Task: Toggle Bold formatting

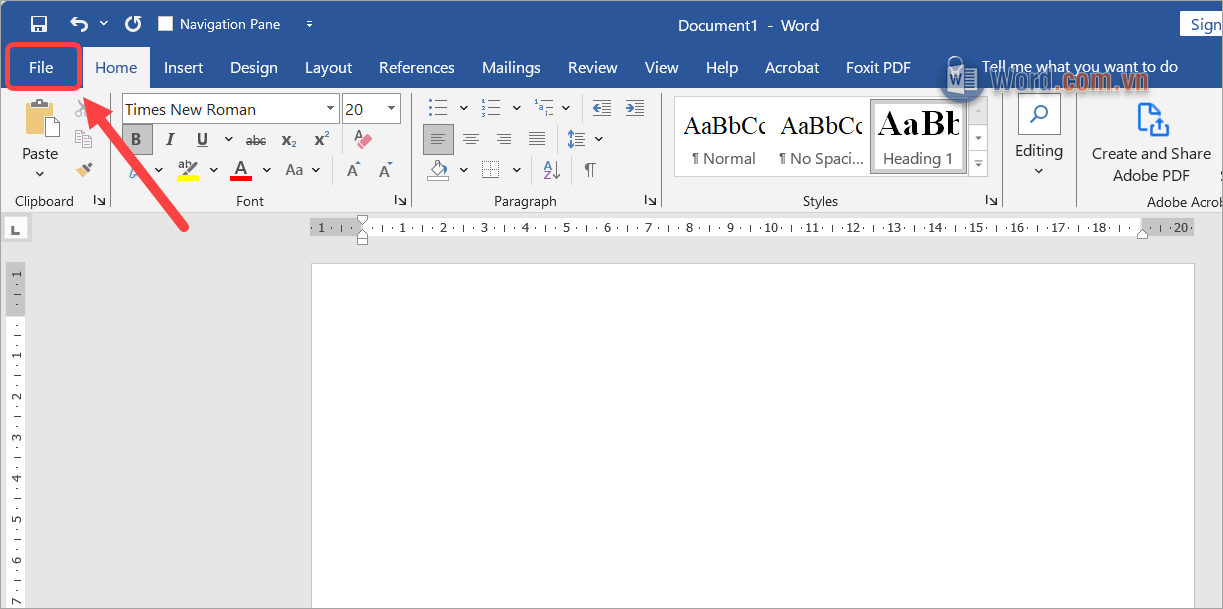Action: pyautogui.click(x=137, y=140)
